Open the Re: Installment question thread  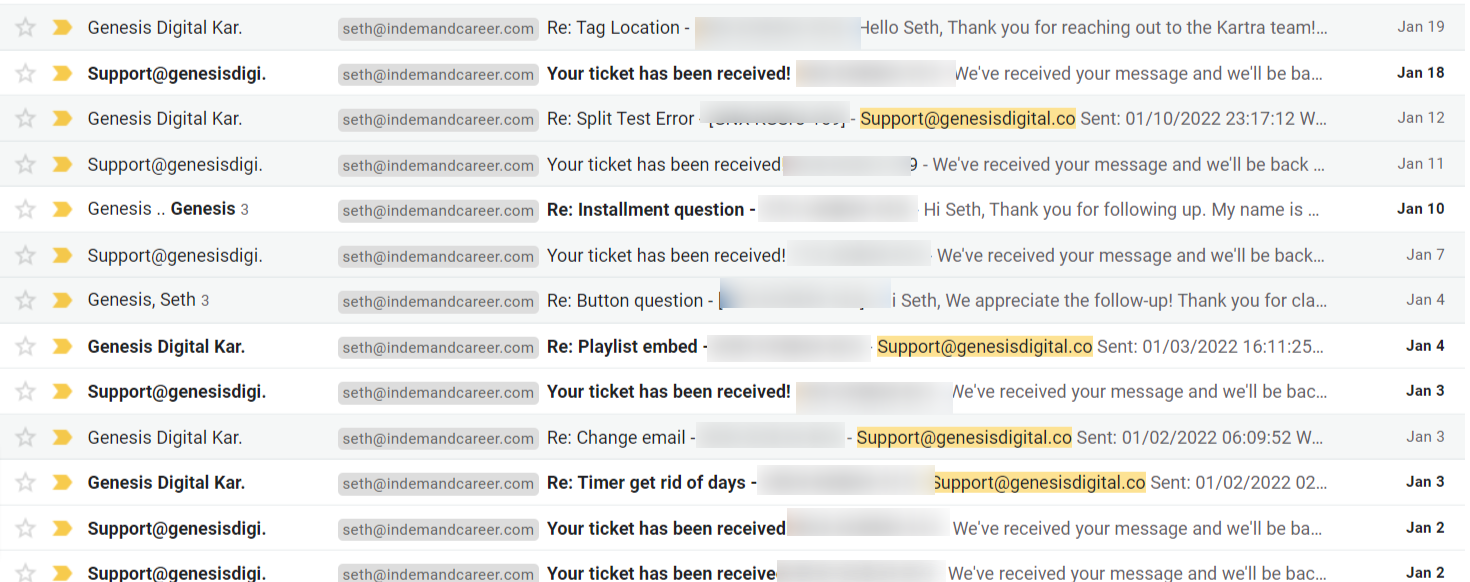point(645,210)
